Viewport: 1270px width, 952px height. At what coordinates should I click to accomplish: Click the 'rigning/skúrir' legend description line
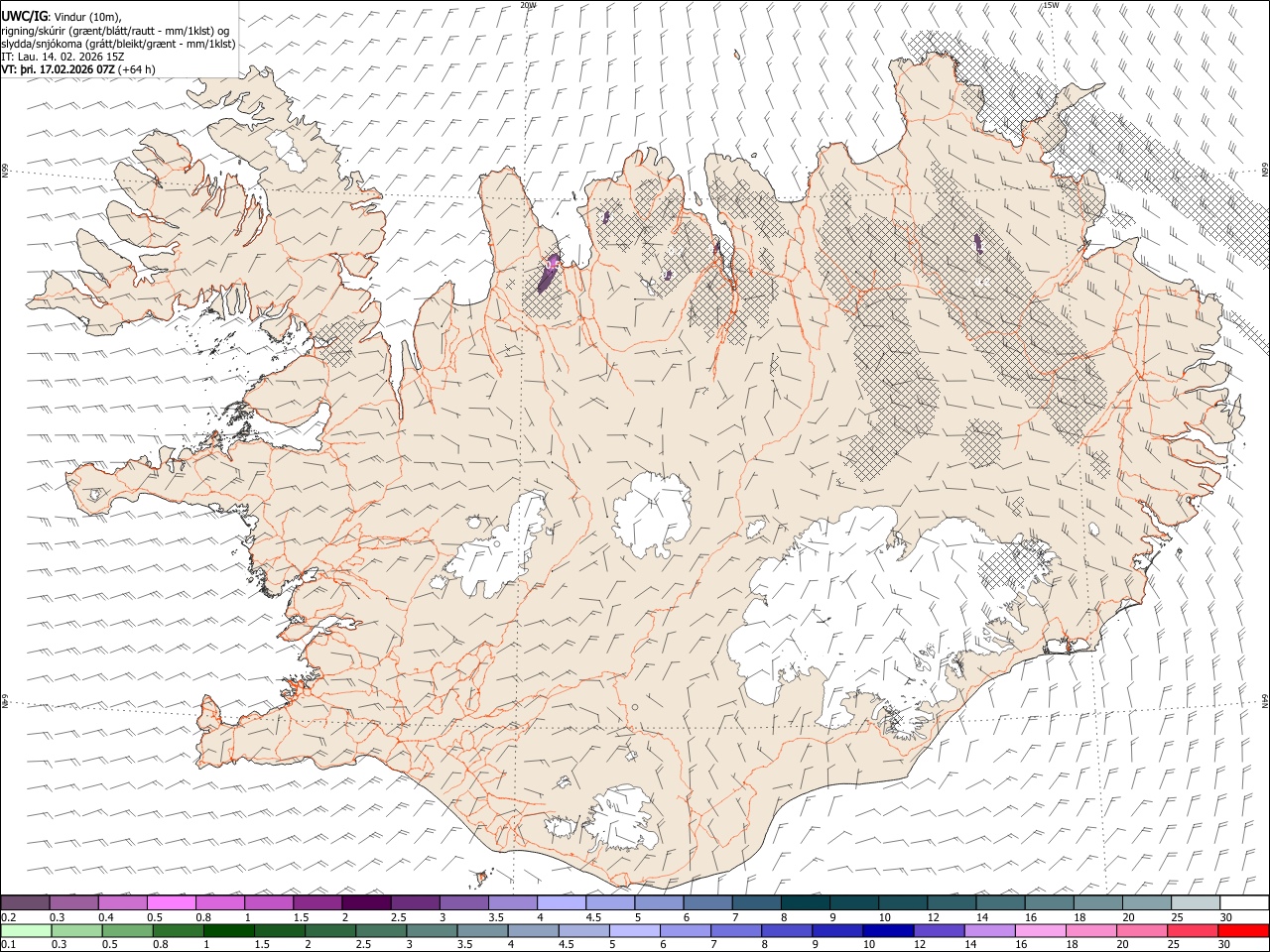click(x=115, y=31)
